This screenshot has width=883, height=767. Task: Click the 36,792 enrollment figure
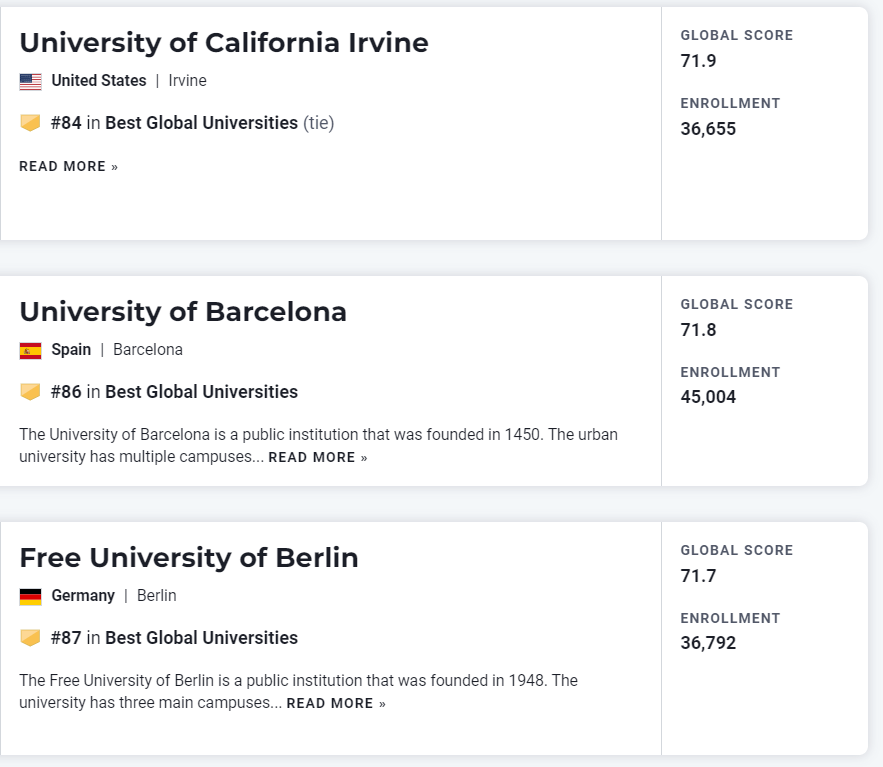[x=708, y=643]
